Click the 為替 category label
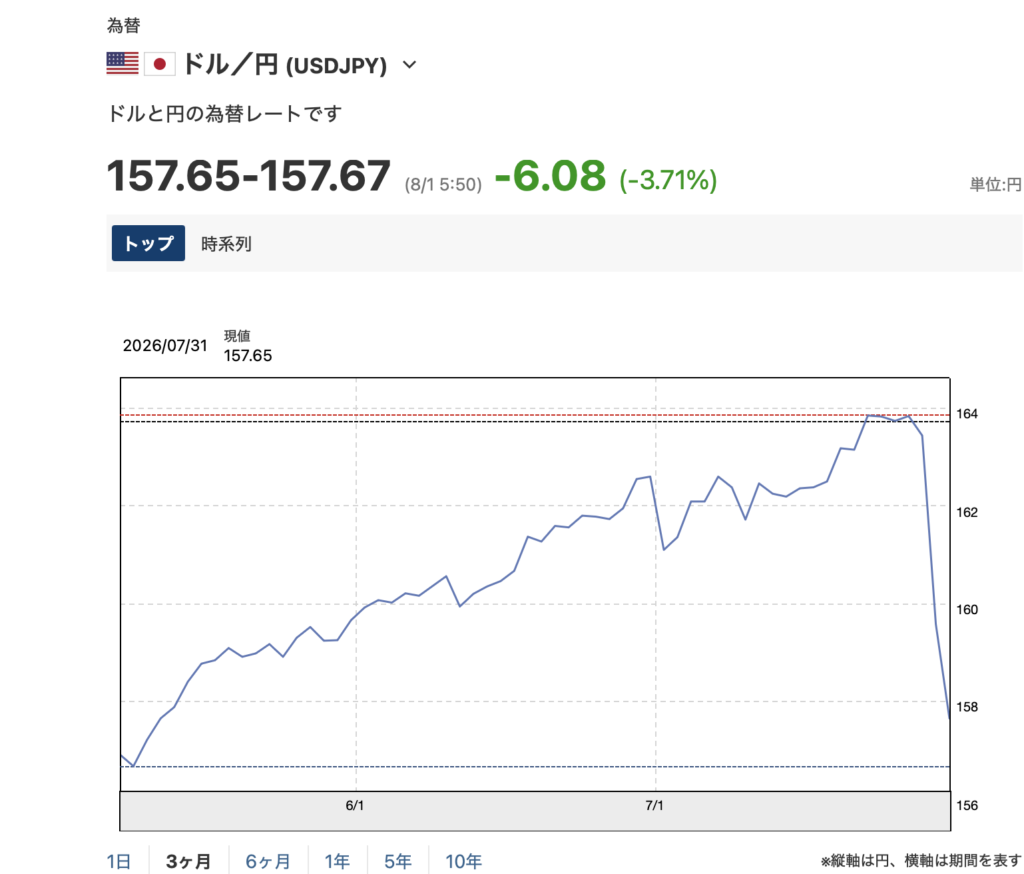Viewport: 1024px width, 874px height. coord(123,25)
